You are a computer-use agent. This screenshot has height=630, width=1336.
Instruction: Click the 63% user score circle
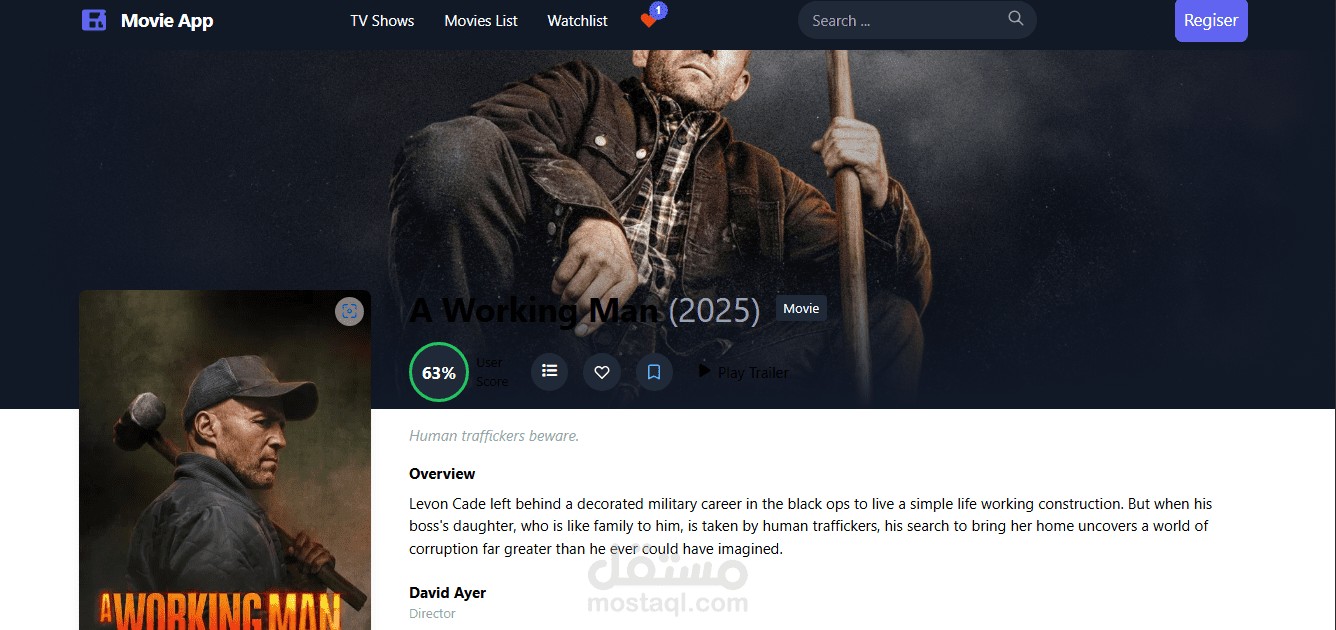[x=439, y=372]
